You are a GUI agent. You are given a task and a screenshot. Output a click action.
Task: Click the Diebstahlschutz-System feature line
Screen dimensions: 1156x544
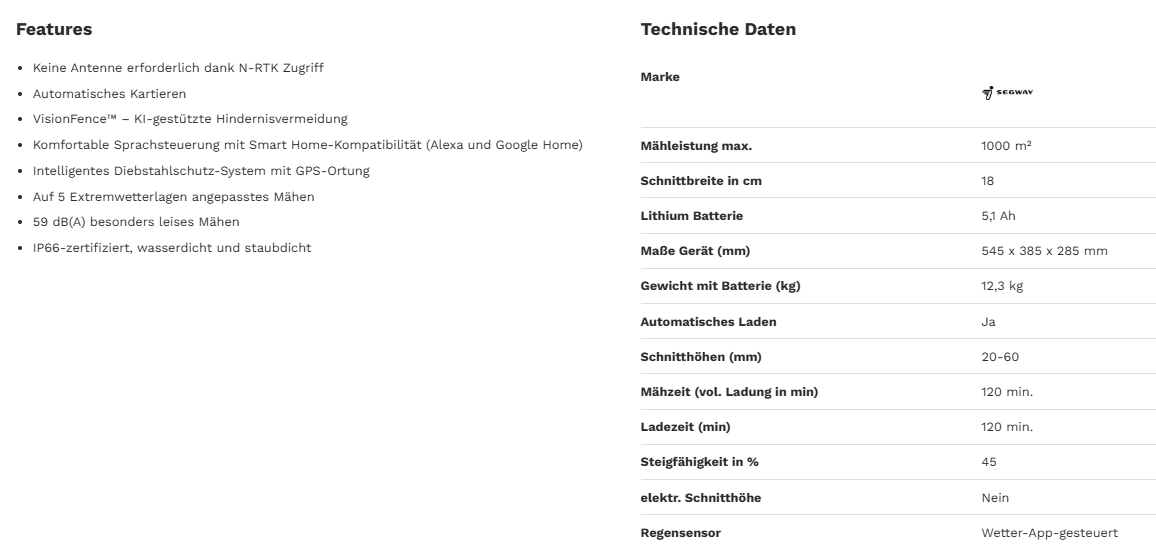point(201,171)
